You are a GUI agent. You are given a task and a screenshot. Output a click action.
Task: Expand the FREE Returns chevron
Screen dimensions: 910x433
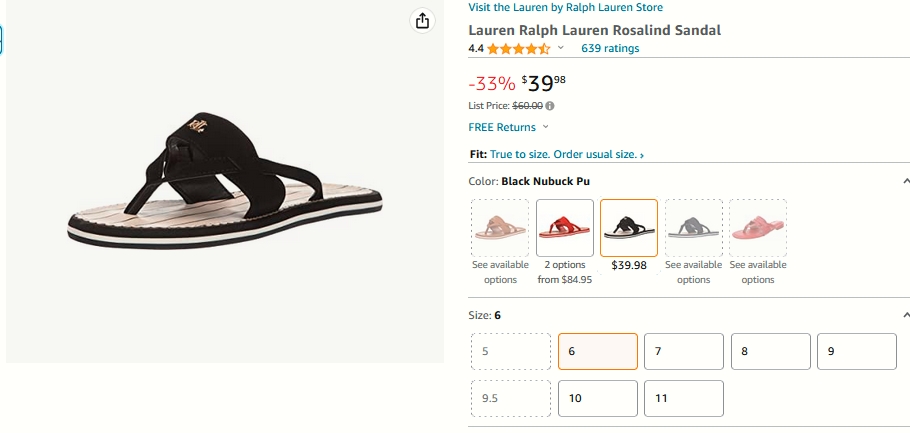[x=545, y=127]
